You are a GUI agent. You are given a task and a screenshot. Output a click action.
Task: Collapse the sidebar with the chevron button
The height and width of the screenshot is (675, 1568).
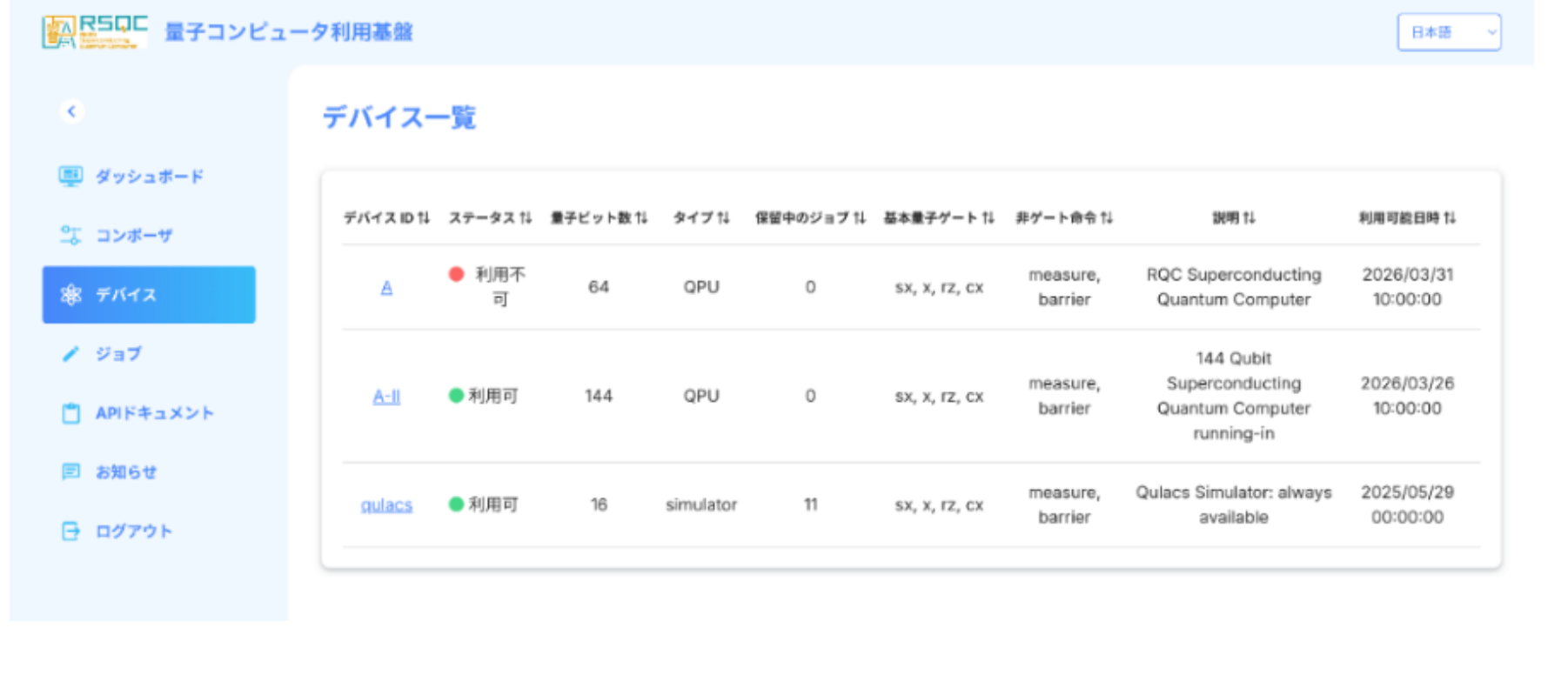click(71, 111)
